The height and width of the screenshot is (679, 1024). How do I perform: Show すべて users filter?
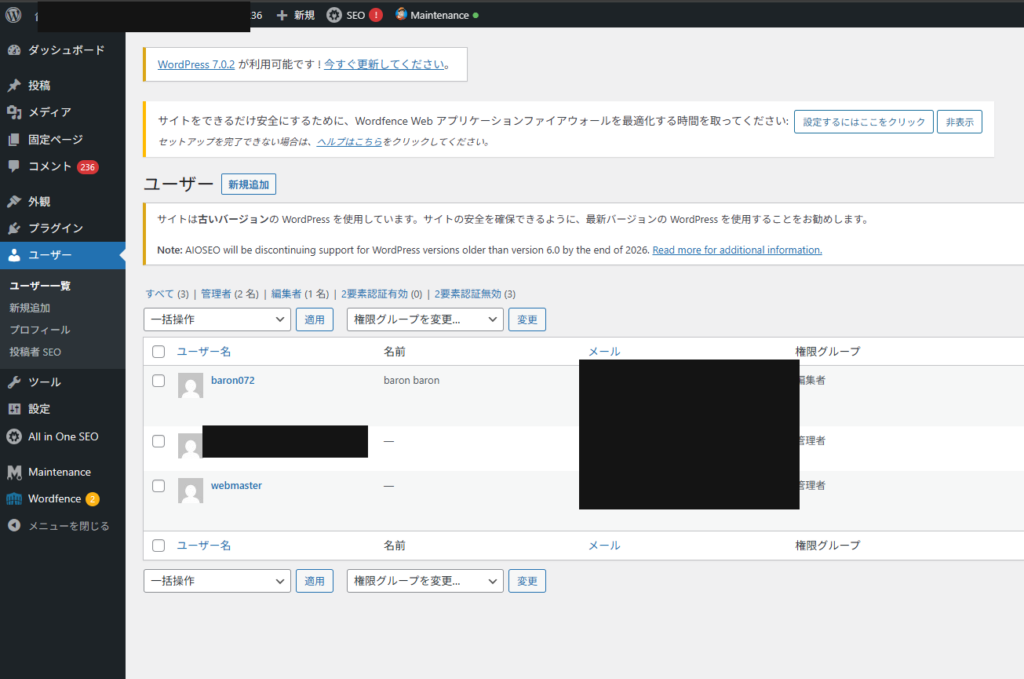coord(160,294)
